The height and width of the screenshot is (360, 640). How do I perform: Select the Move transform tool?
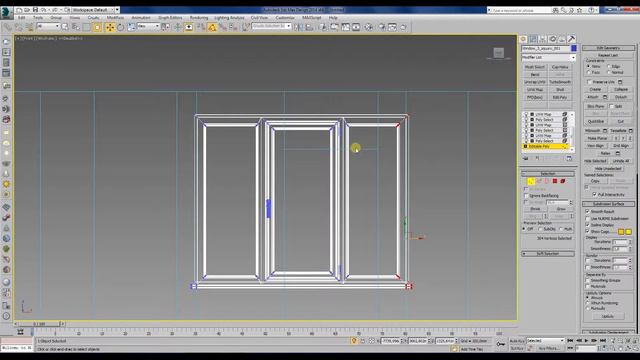(x=110, y=27)
